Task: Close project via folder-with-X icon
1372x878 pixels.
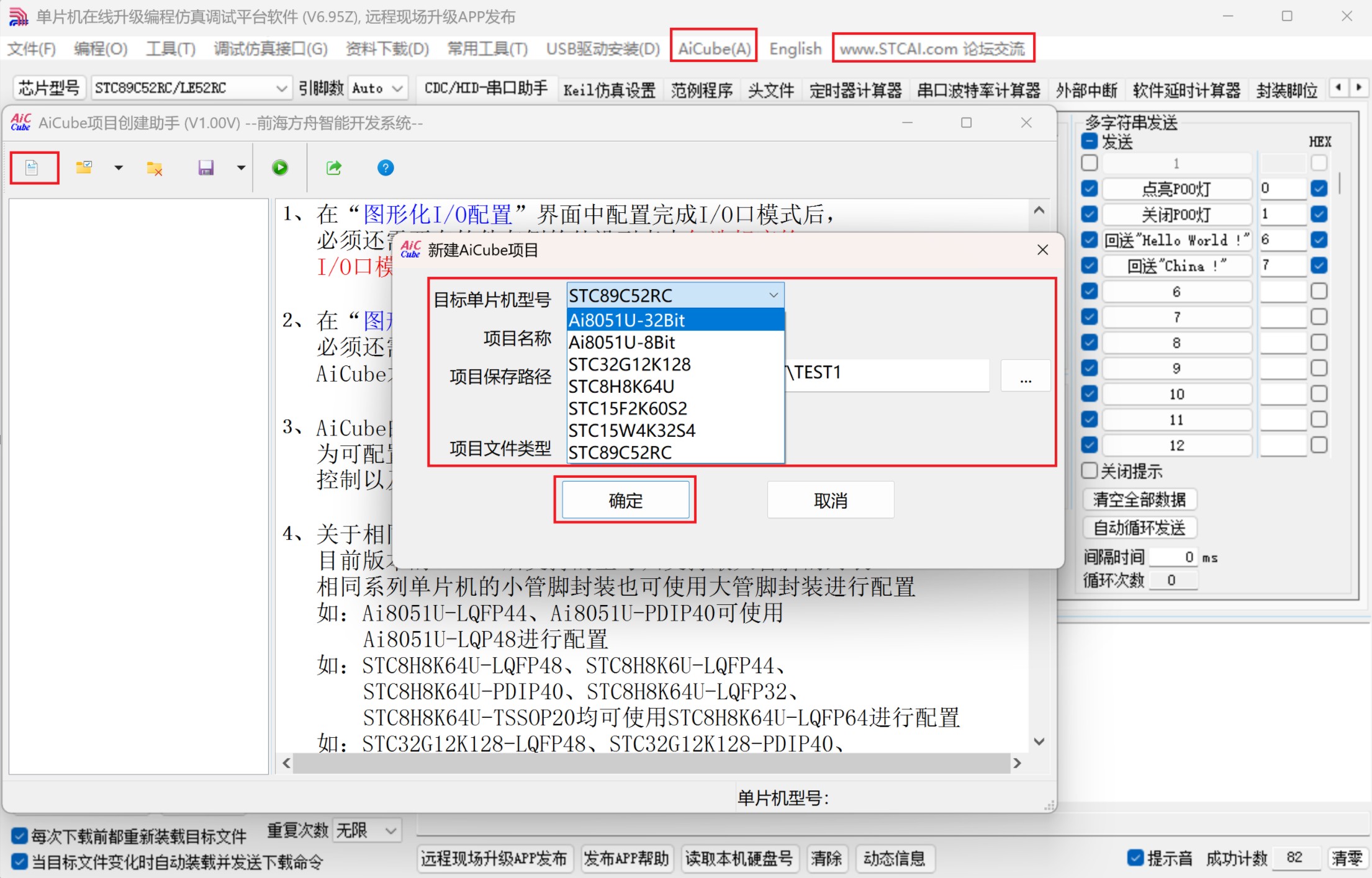Action: (x=155, y=168)
